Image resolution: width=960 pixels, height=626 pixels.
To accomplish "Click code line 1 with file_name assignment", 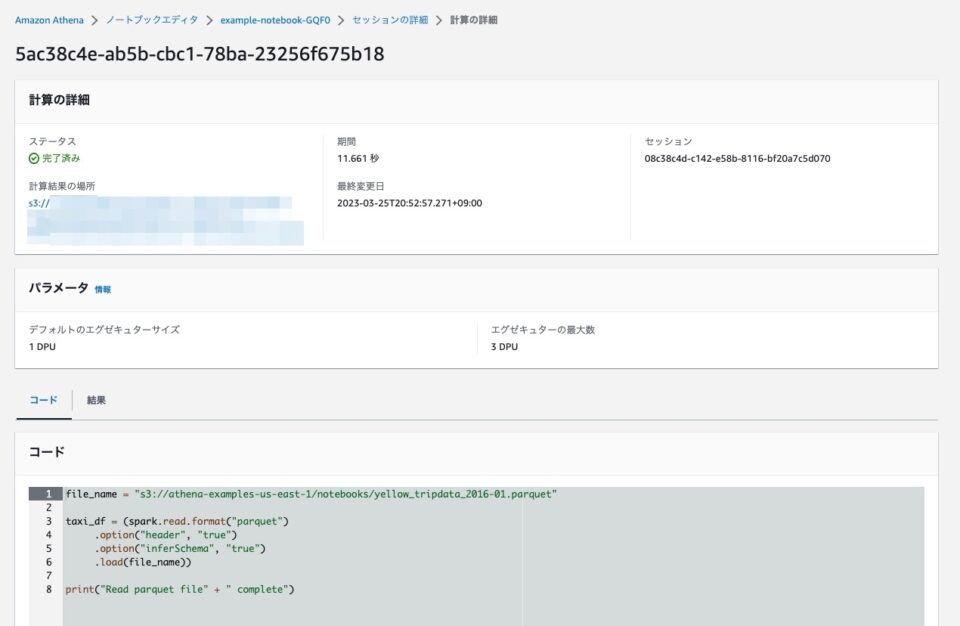I will pos(311,494).
